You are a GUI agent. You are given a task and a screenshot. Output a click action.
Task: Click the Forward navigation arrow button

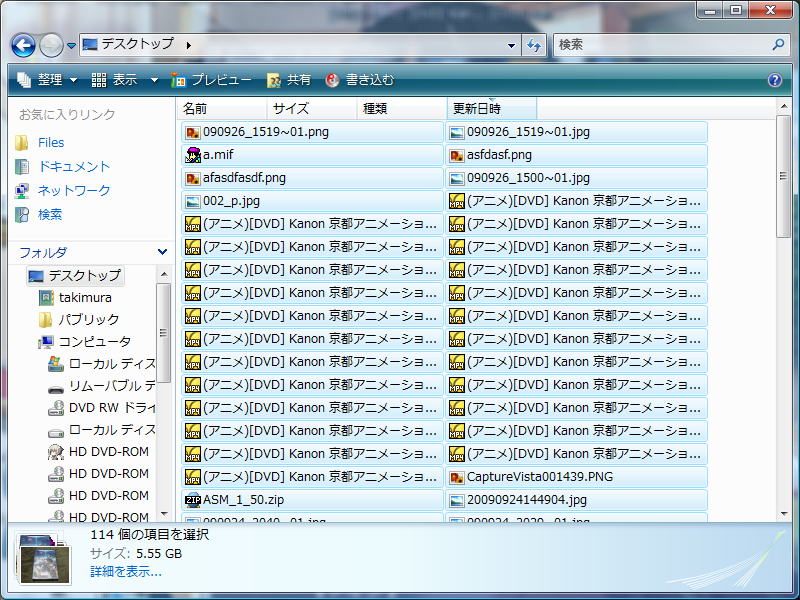click(51, 45)
